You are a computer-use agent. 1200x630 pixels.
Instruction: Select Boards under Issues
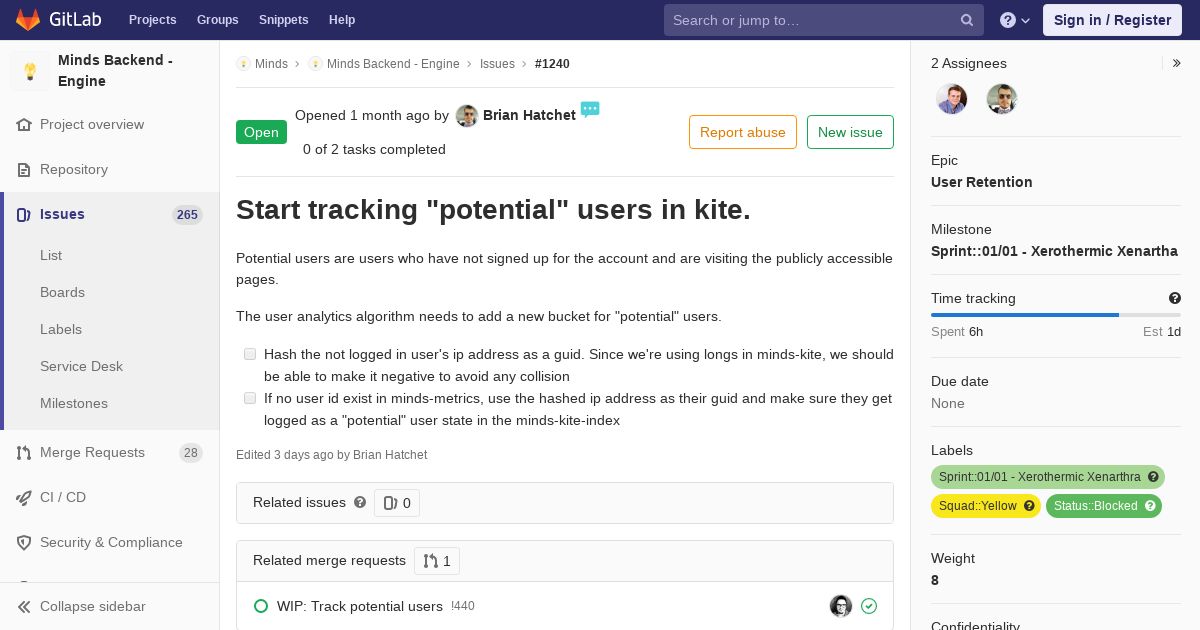coord(62,292)
